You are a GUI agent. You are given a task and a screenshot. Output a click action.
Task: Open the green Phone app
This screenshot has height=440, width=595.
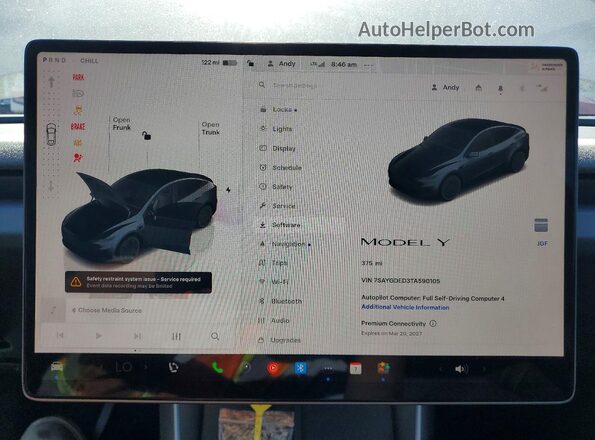(x=217, y=368)
